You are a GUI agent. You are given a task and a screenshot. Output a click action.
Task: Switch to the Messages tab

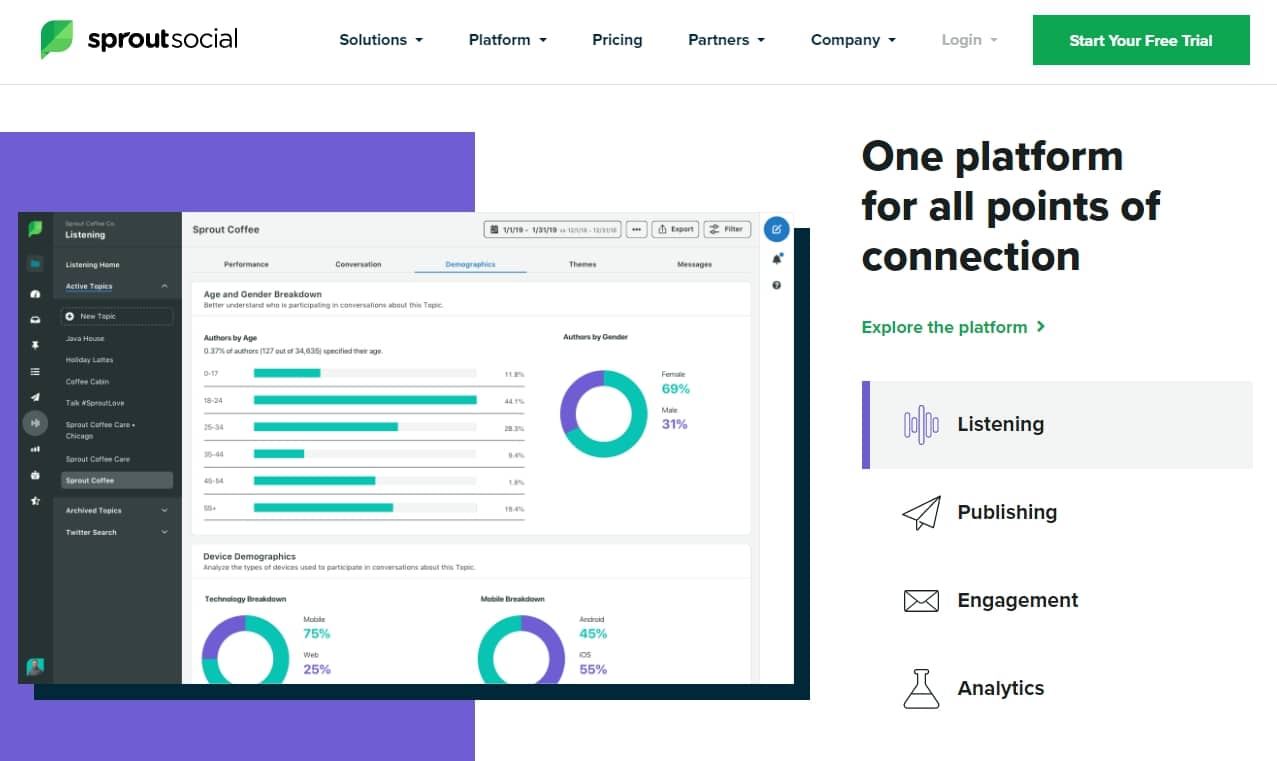[694, 264]
